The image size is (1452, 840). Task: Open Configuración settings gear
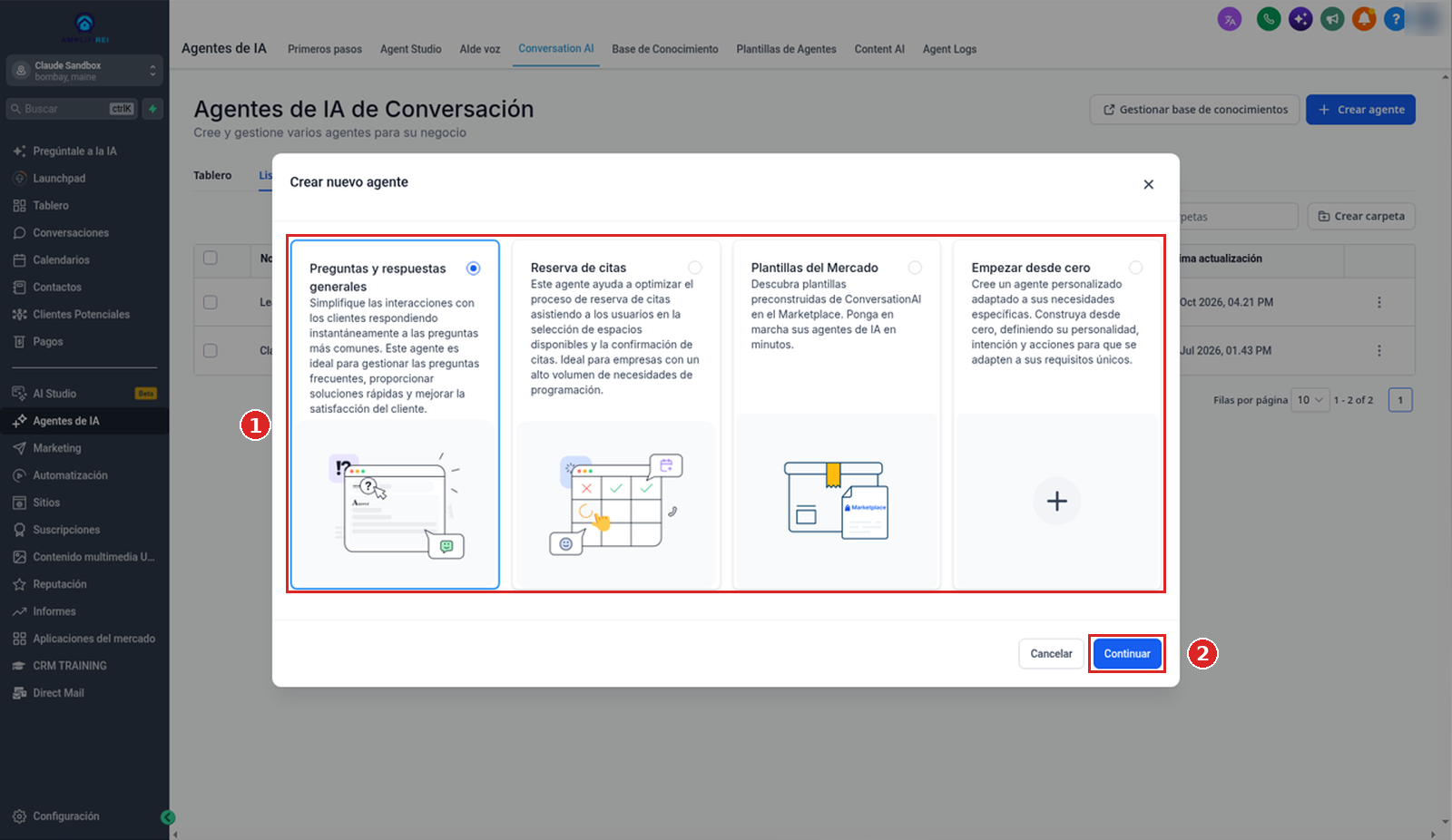click(x=56, y=816)
